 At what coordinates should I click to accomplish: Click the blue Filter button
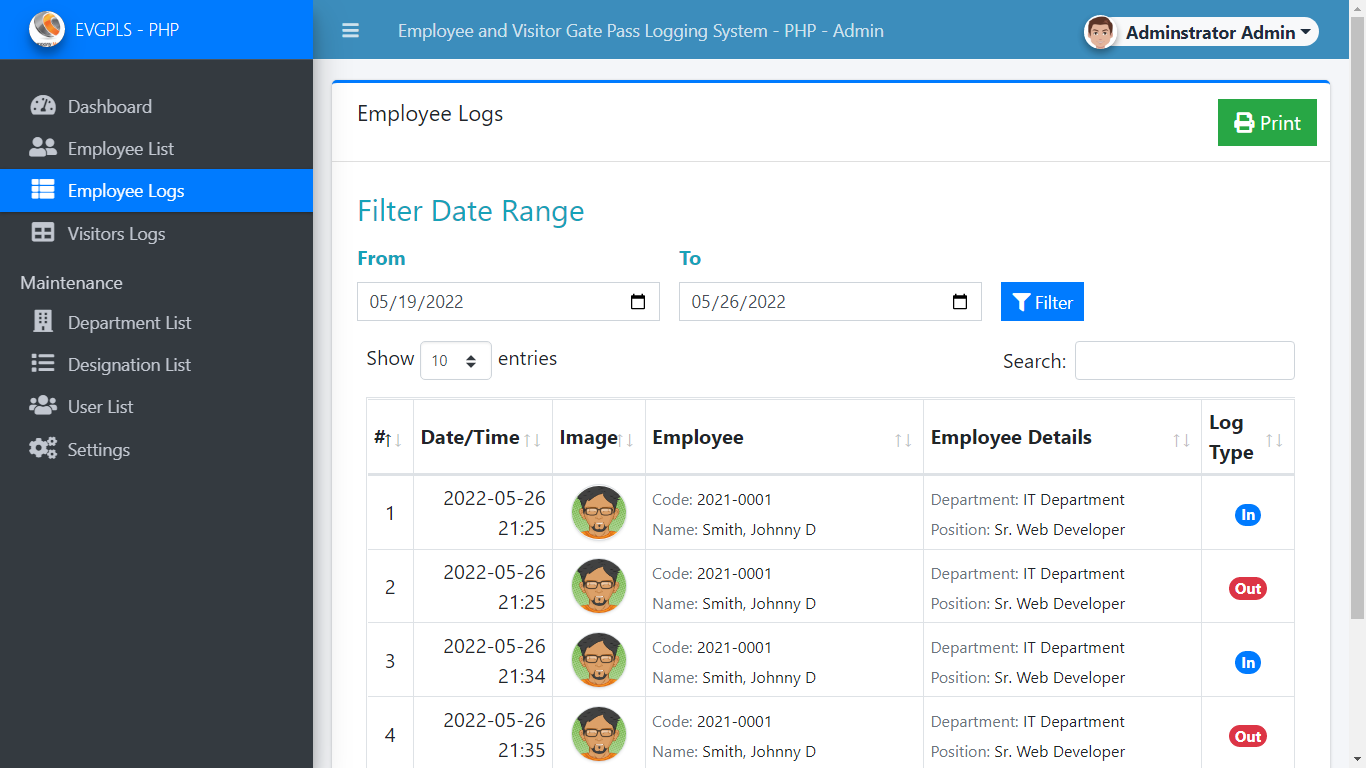coord(1042,302)
